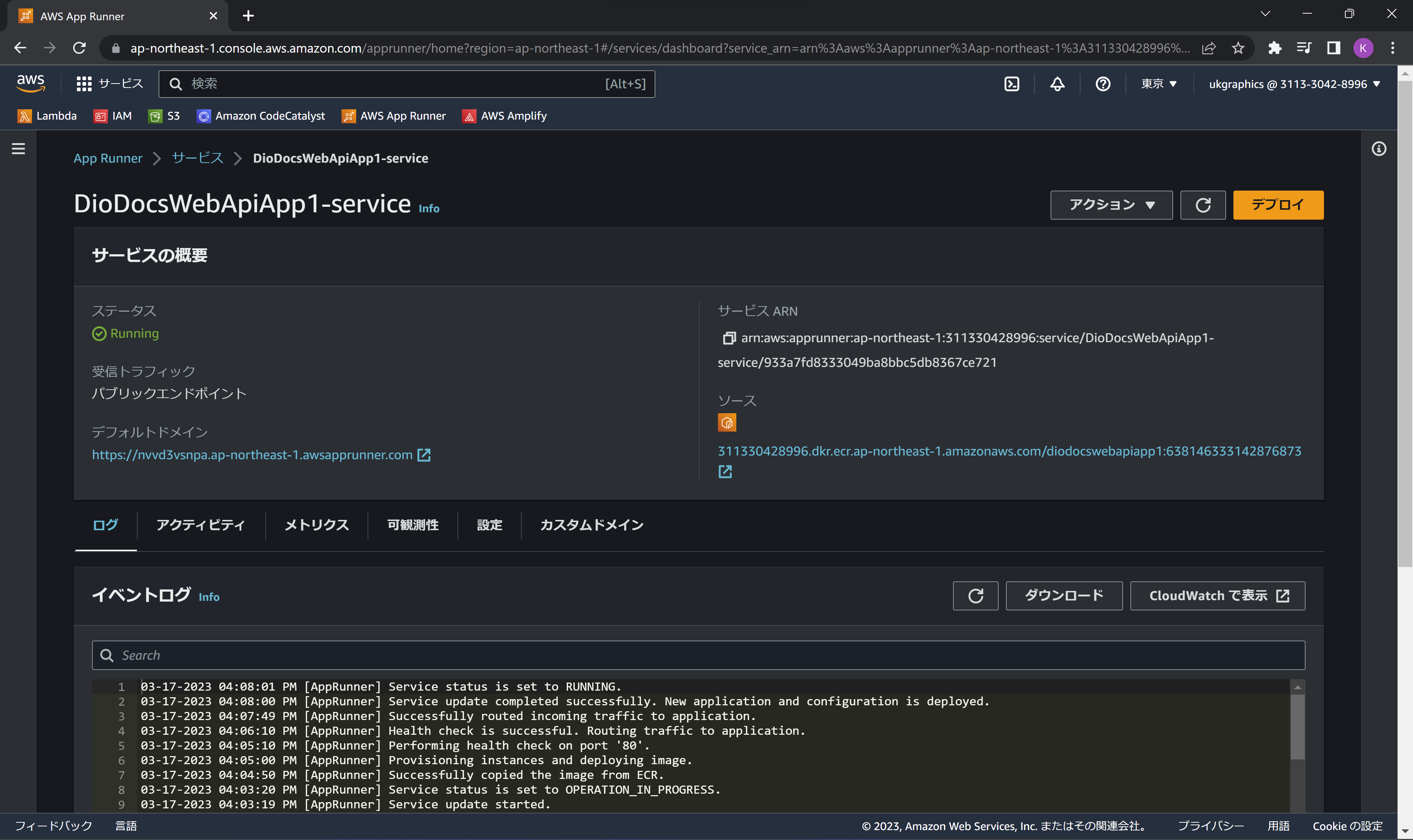Viewport: 1413px width, 840px height.
Task: Open the media control icon in toolbar
Action: [x=1304, y=48]
